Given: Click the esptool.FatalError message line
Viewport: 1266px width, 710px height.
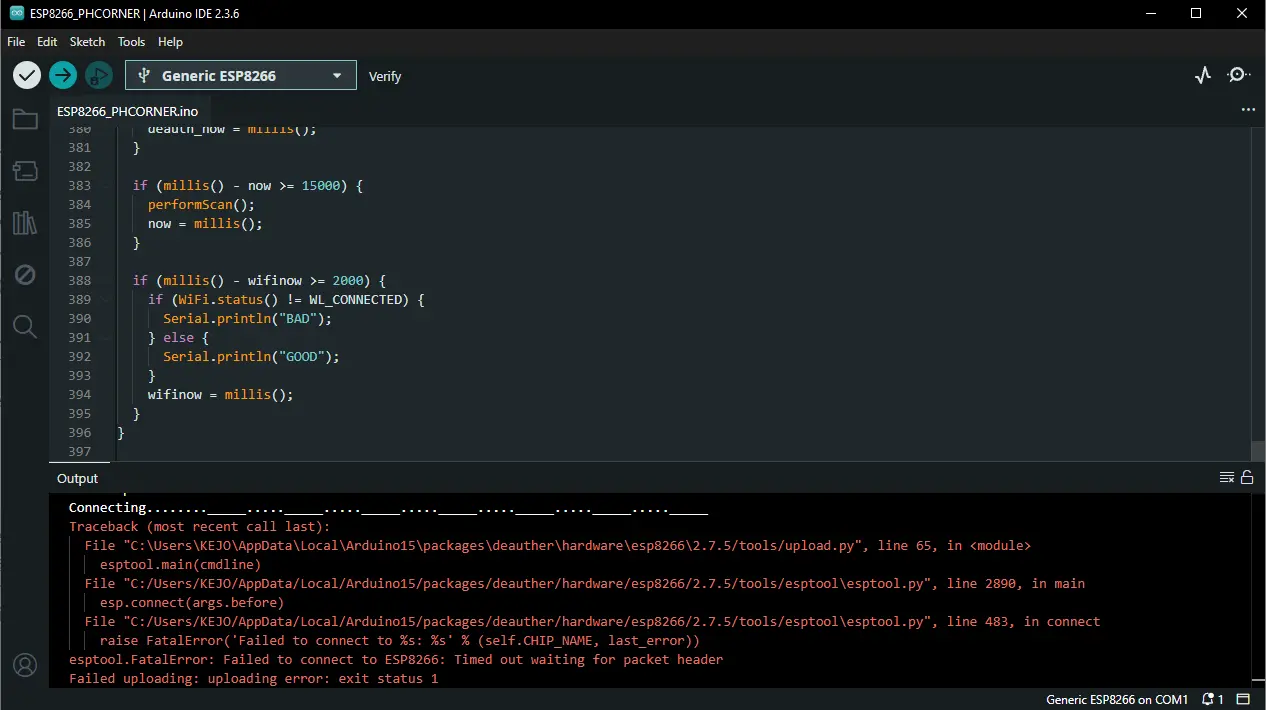Looking at the screenshot, I should tap(396, 660).
